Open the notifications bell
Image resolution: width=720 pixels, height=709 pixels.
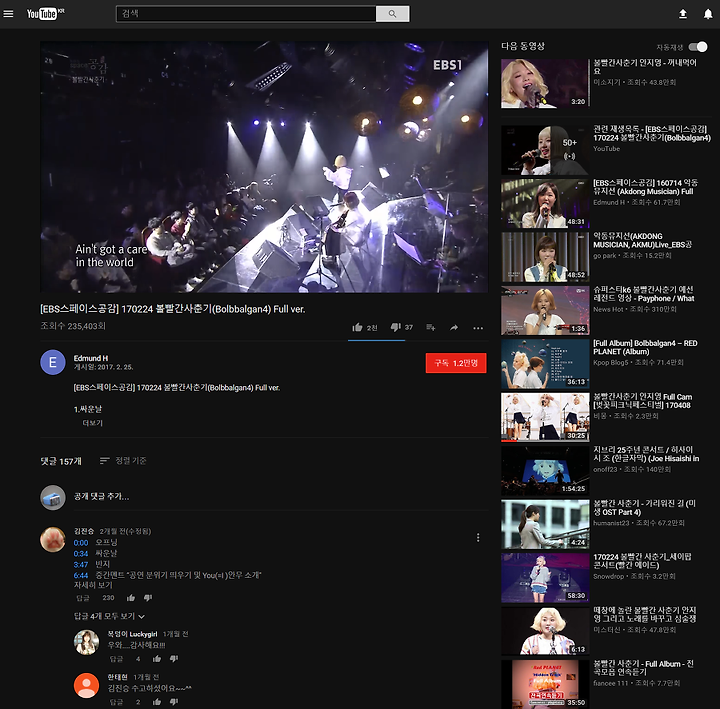coord(708,14)
